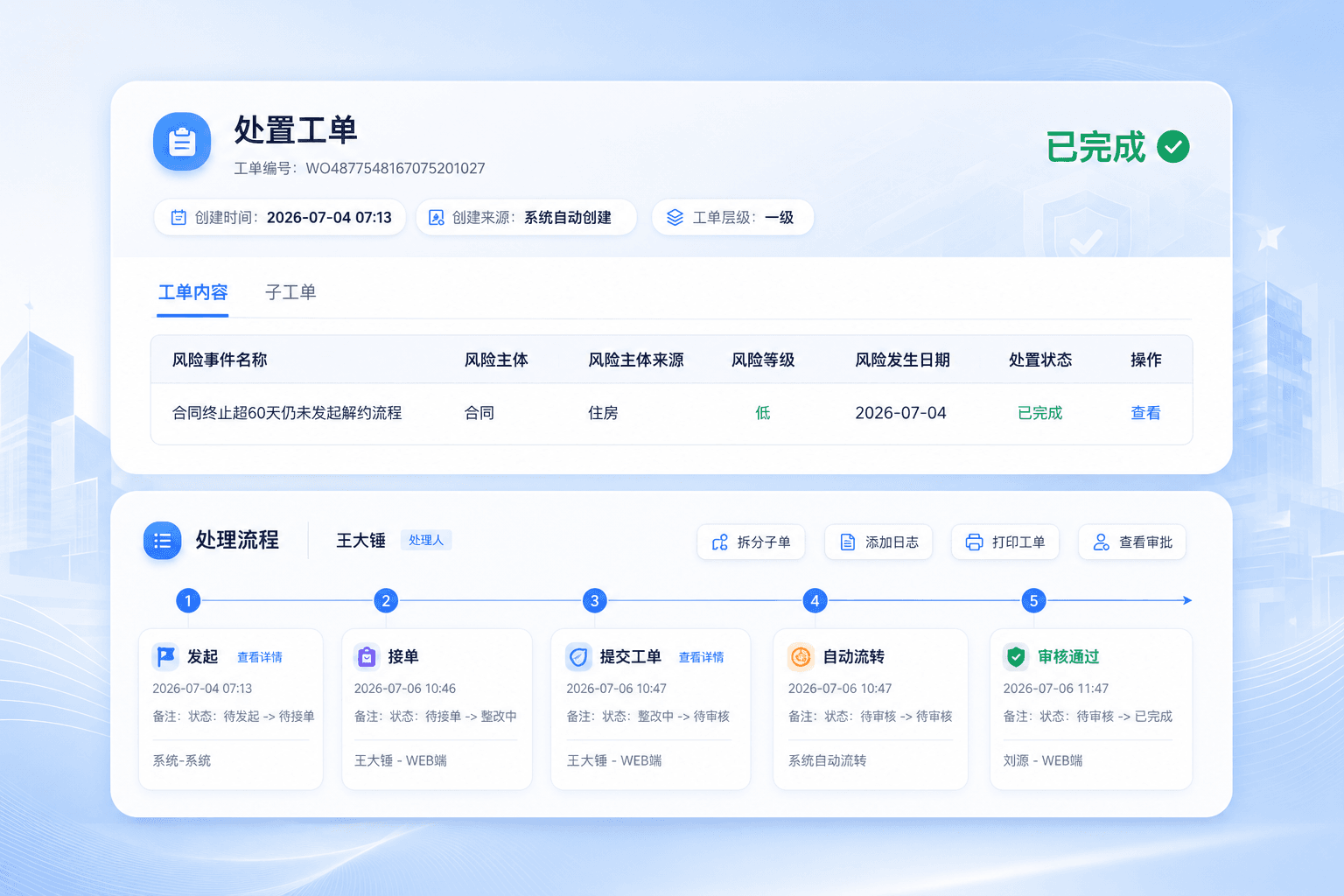Click the 查看审批 button

1132,542
